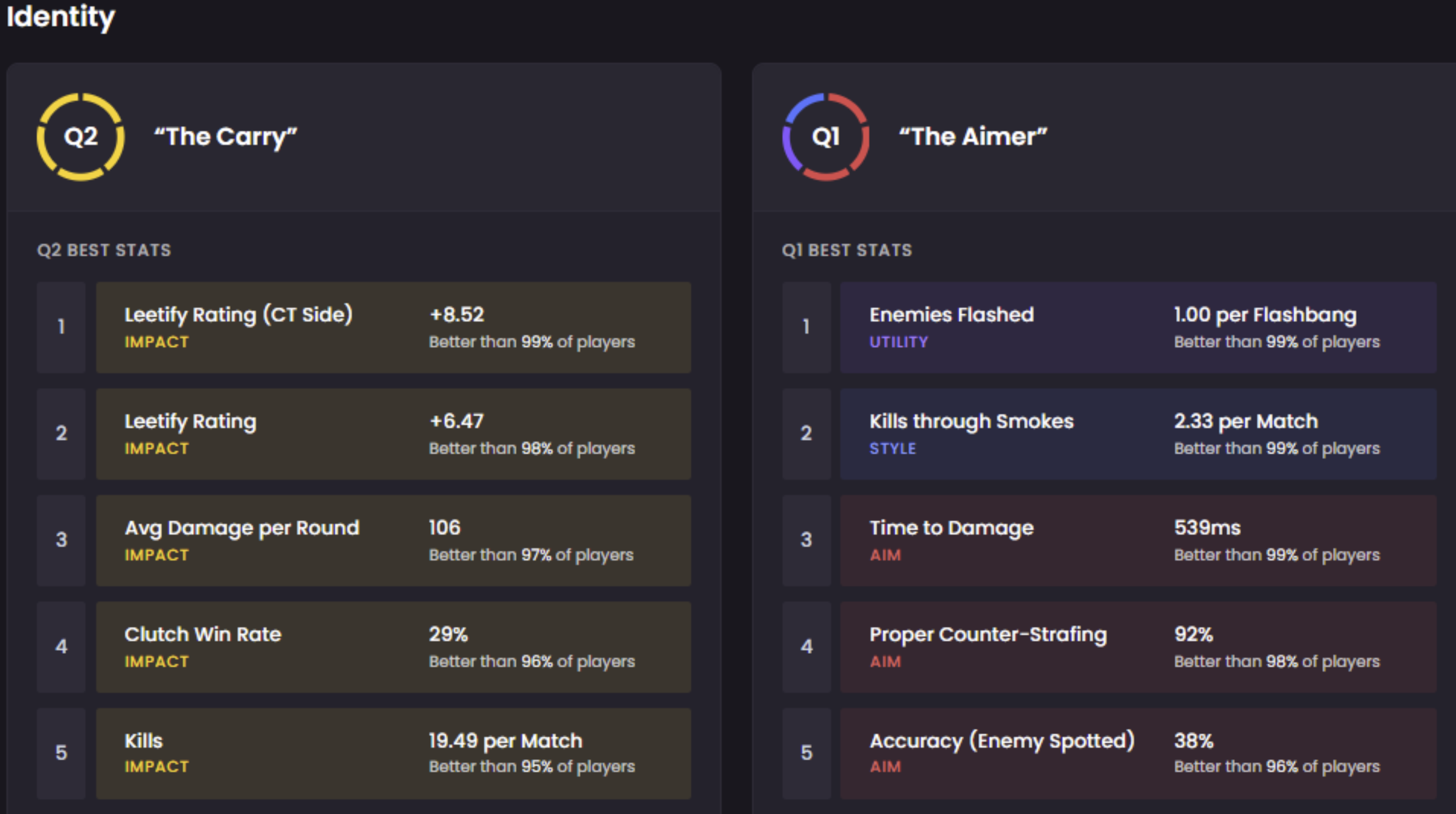Open the Accuracy (Enemy Spotted) stat
This screenshot has height=814, width=1456.
pos(1138,753)
